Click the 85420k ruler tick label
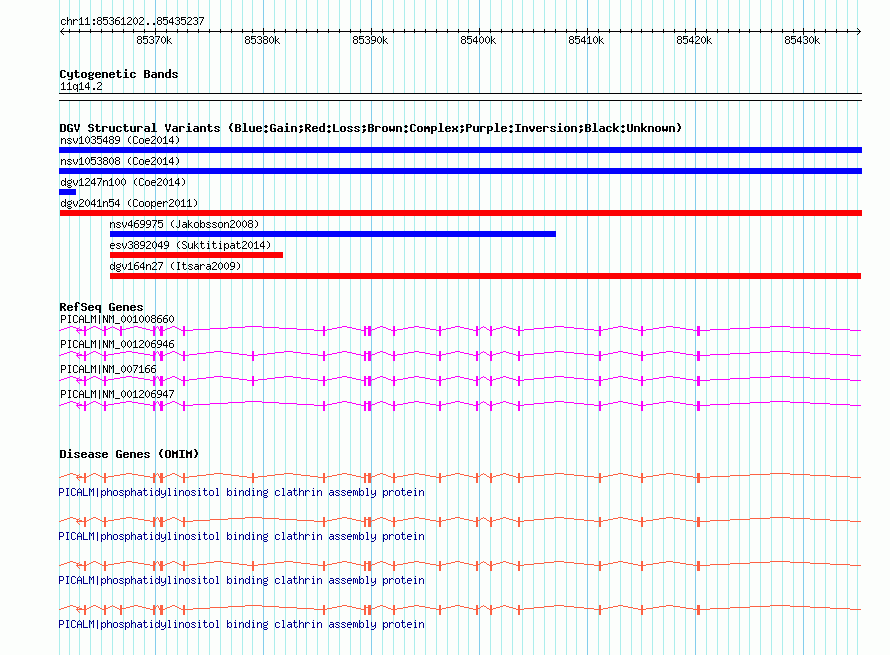Image resolution: width=890 pixels, height=655 pixels. 694,40
